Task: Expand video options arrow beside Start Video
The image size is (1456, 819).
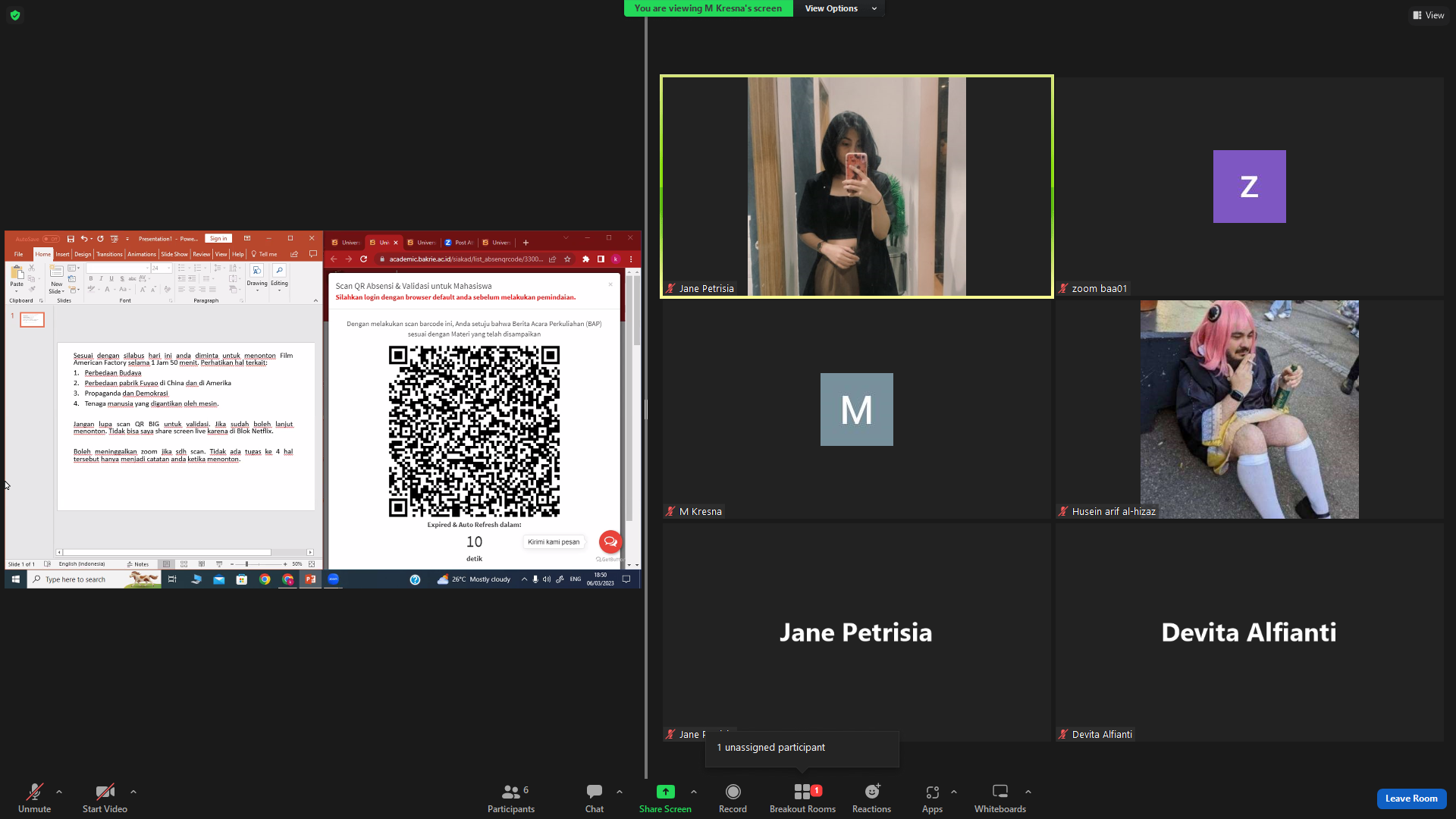Action: click(133, 792)
